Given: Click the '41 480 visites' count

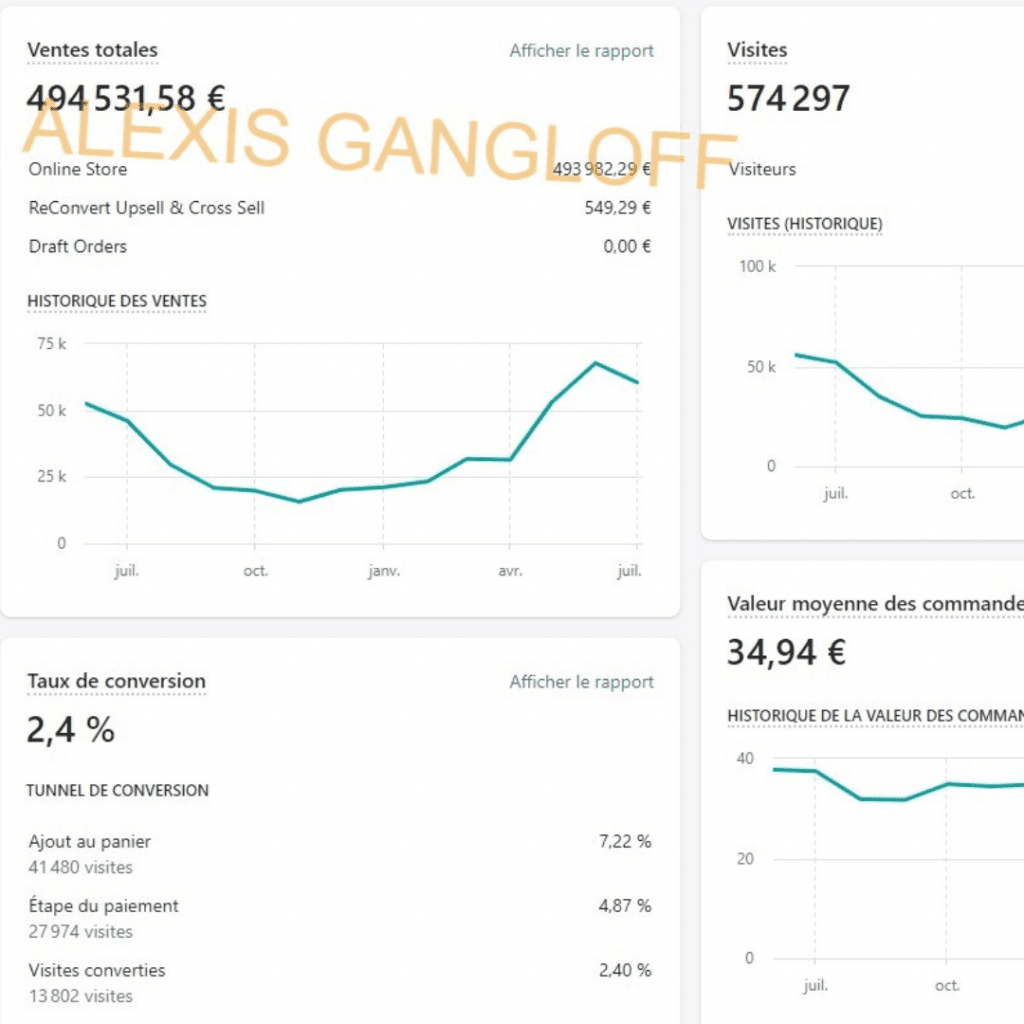Looking at the screenshot, I should pyautogui.click(x=80, y=867).
